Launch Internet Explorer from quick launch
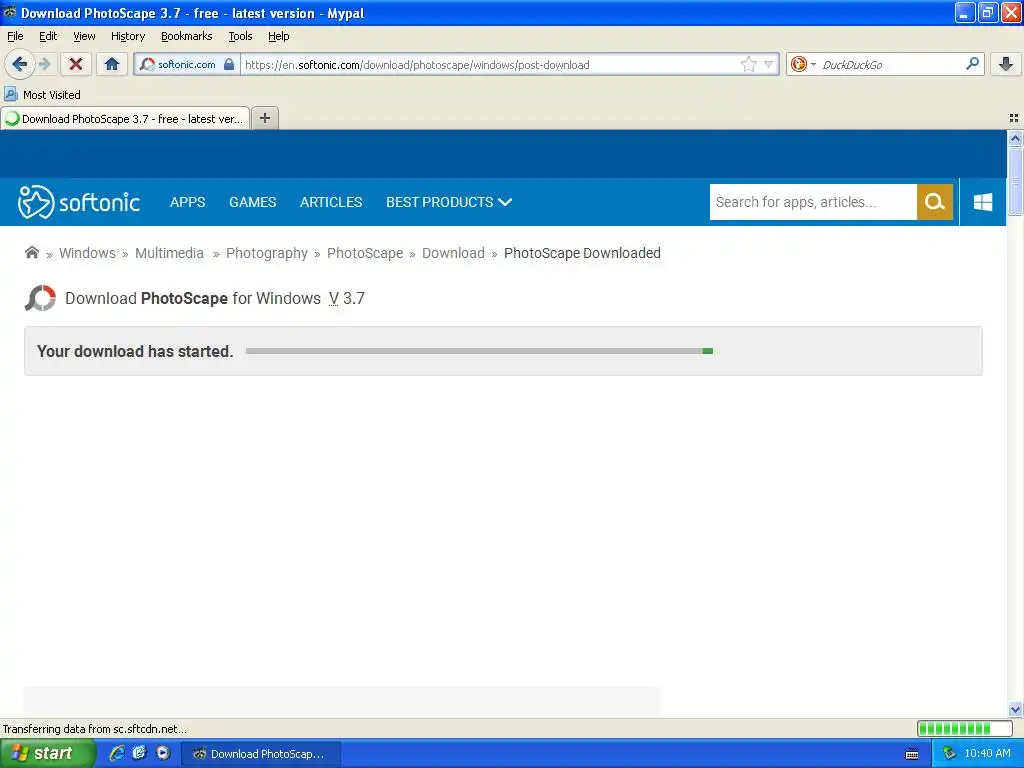The width and height of the screenshot is (1024, 768). 117,753
